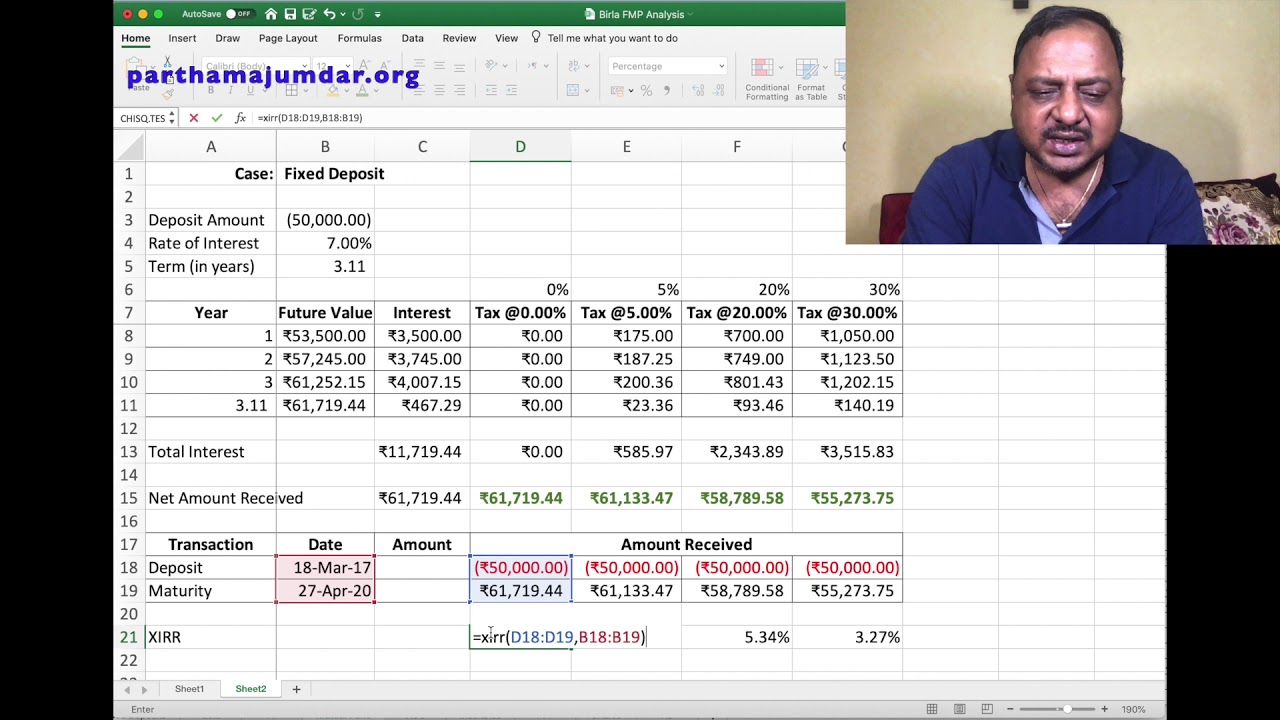Image resolution: width=1280 pixels, height=720 pixels.
Task: Open the Insert ribbon tab
Action: point(182,38)
